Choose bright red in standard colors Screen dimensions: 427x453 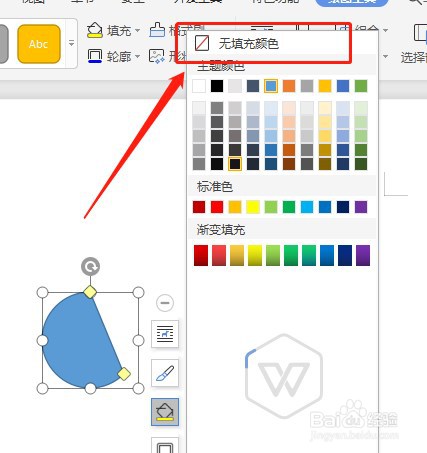217,207
